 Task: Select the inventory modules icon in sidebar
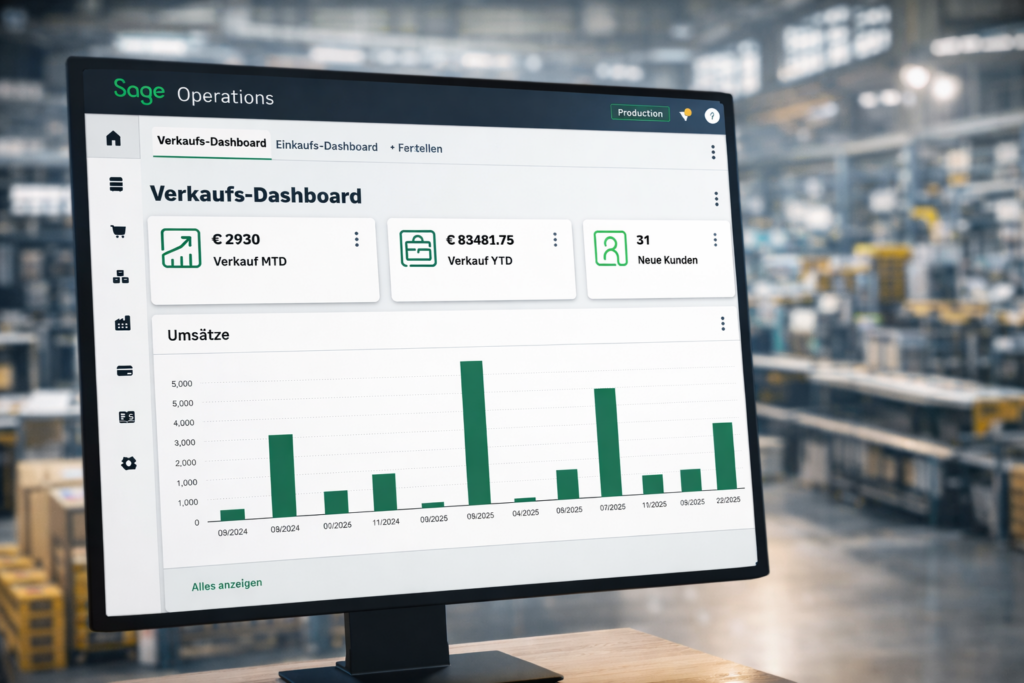pos(122,278)
